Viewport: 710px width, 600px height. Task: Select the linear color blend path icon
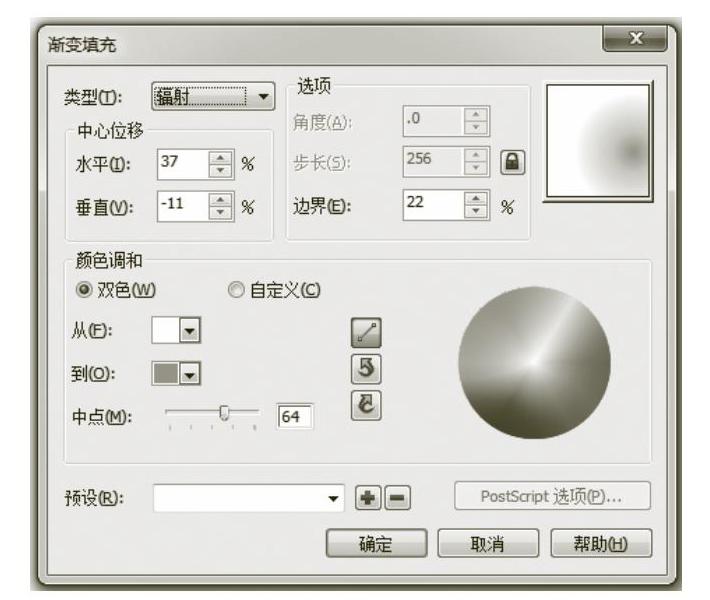[x=366, y=333]
